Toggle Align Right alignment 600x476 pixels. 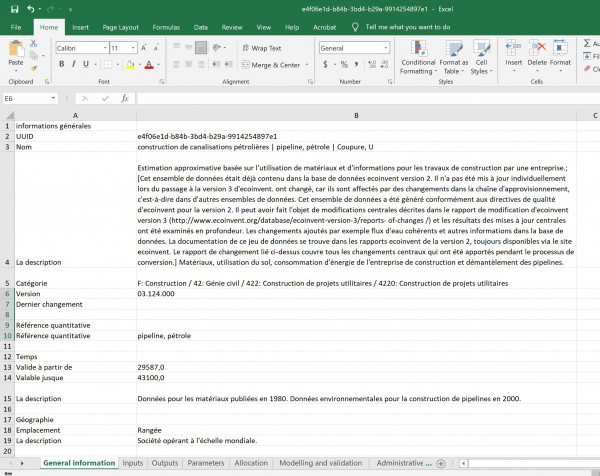coord(201,64)
